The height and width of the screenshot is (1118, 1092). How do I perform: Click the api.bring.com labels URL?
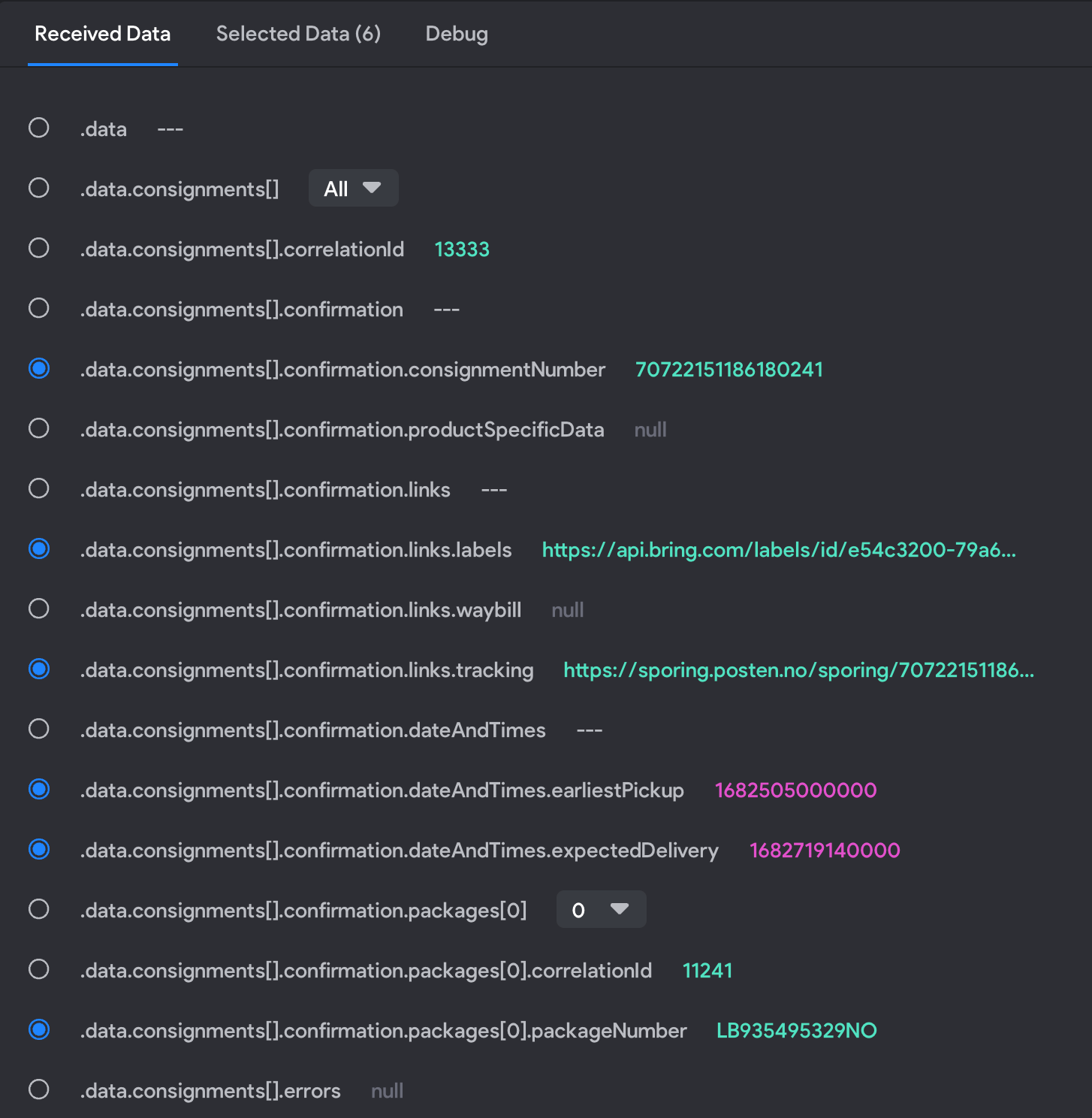point(779,550)
